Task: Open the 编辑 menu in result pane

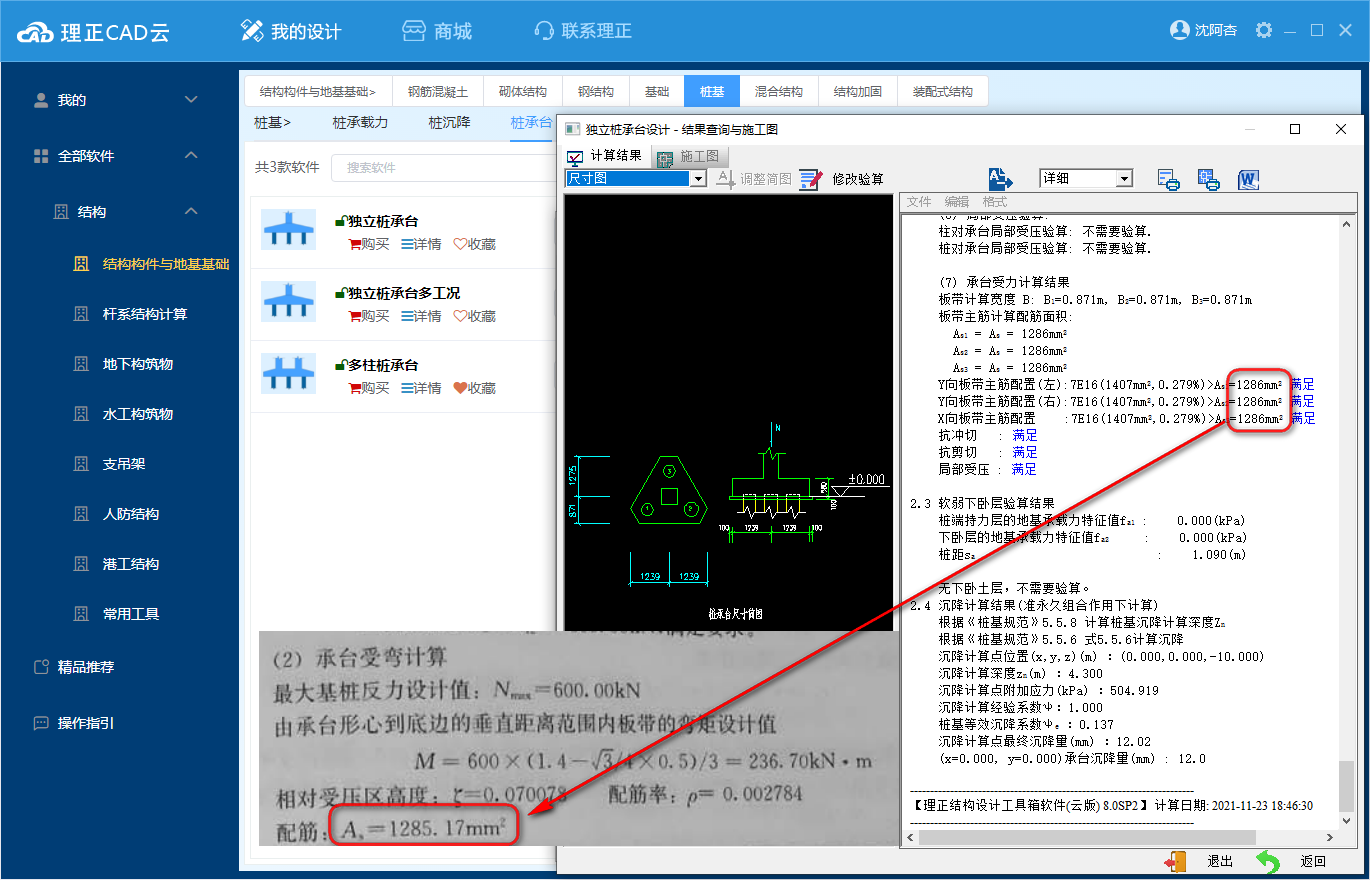Action: point(957,202)
